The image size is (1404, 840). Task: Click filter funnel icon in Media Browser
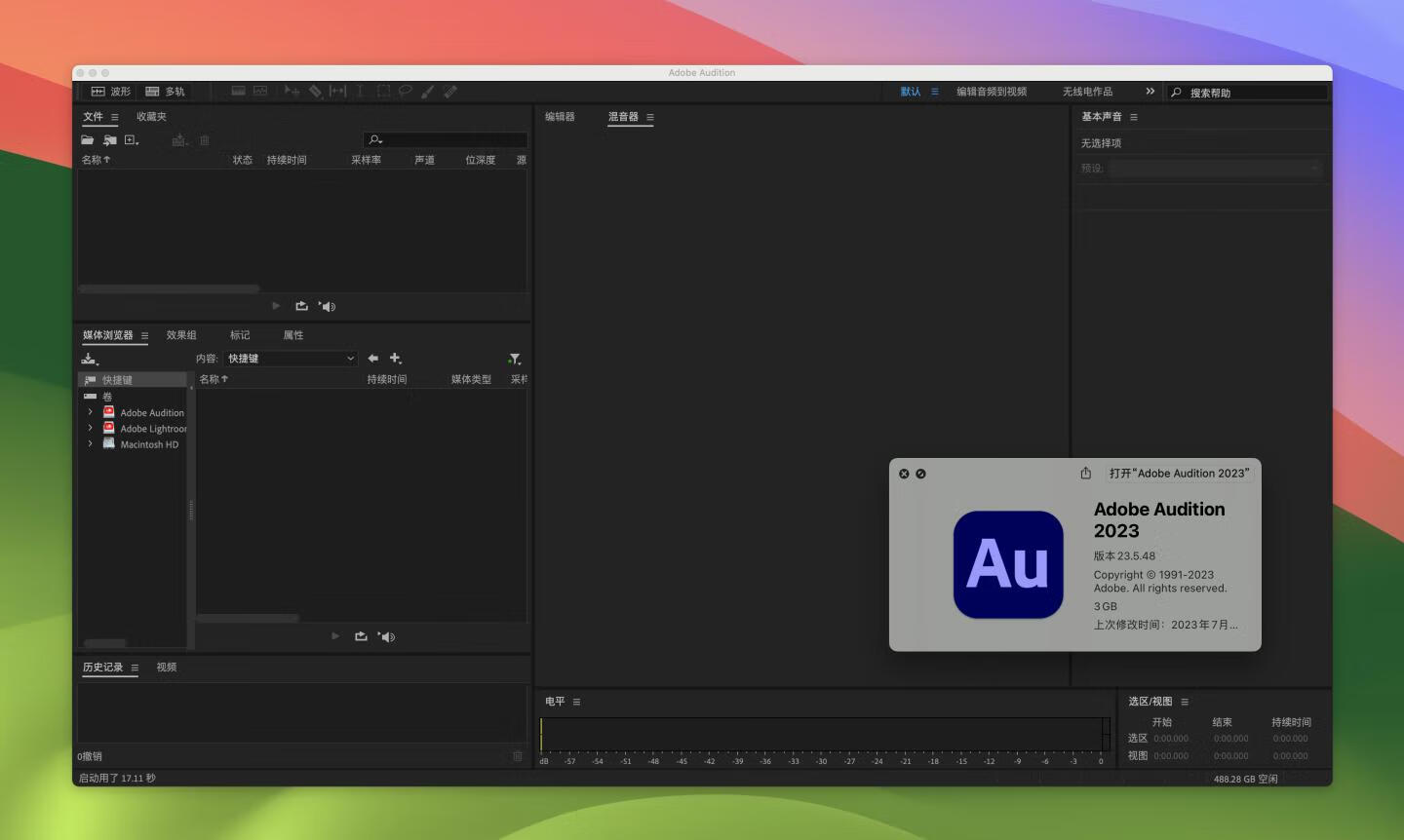point(515,359)
